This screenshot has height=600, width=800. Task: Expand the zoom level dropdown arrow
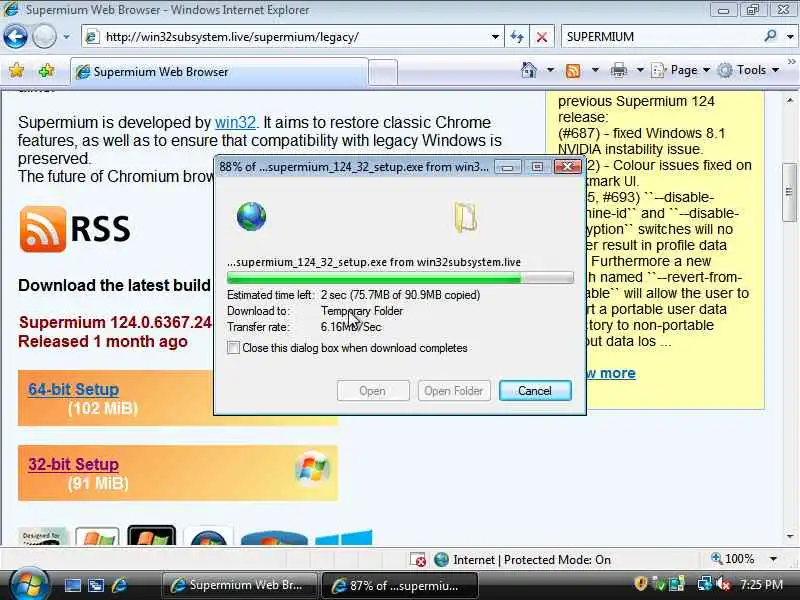point(773,559)
